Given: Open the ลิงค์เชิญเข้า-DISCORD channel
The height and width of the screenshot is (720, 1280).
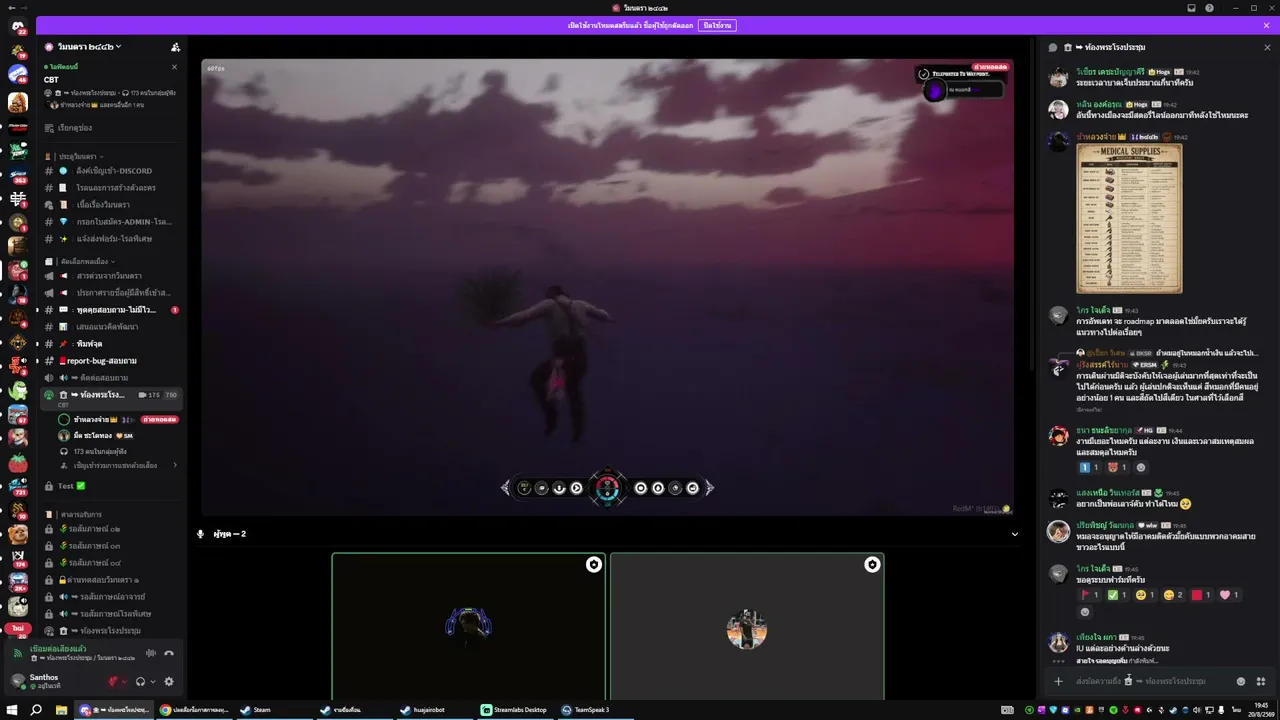Looking at the screenshot, I should [111, 171].
